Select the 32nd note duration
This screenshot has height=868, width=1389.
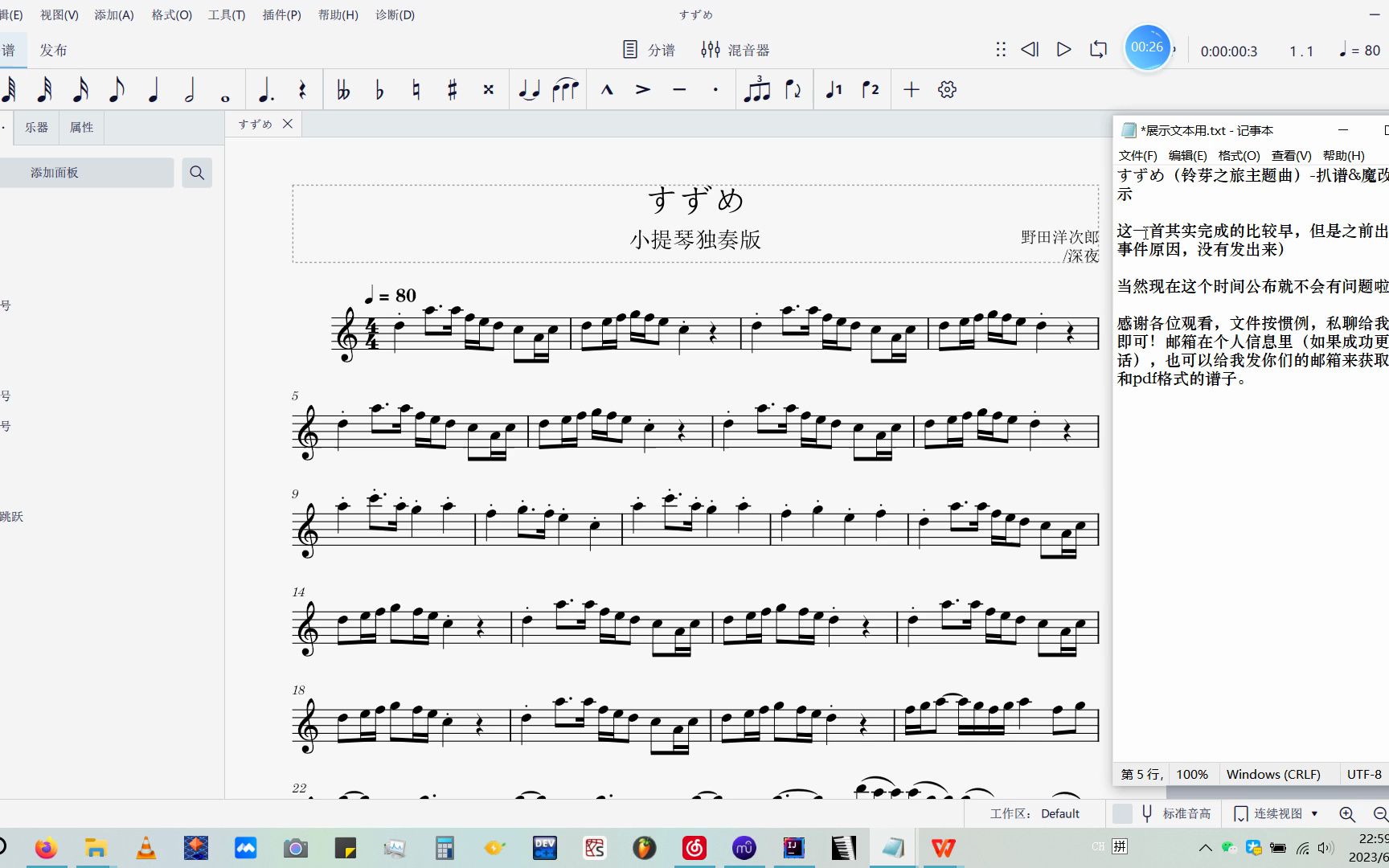tap(44, 90)
